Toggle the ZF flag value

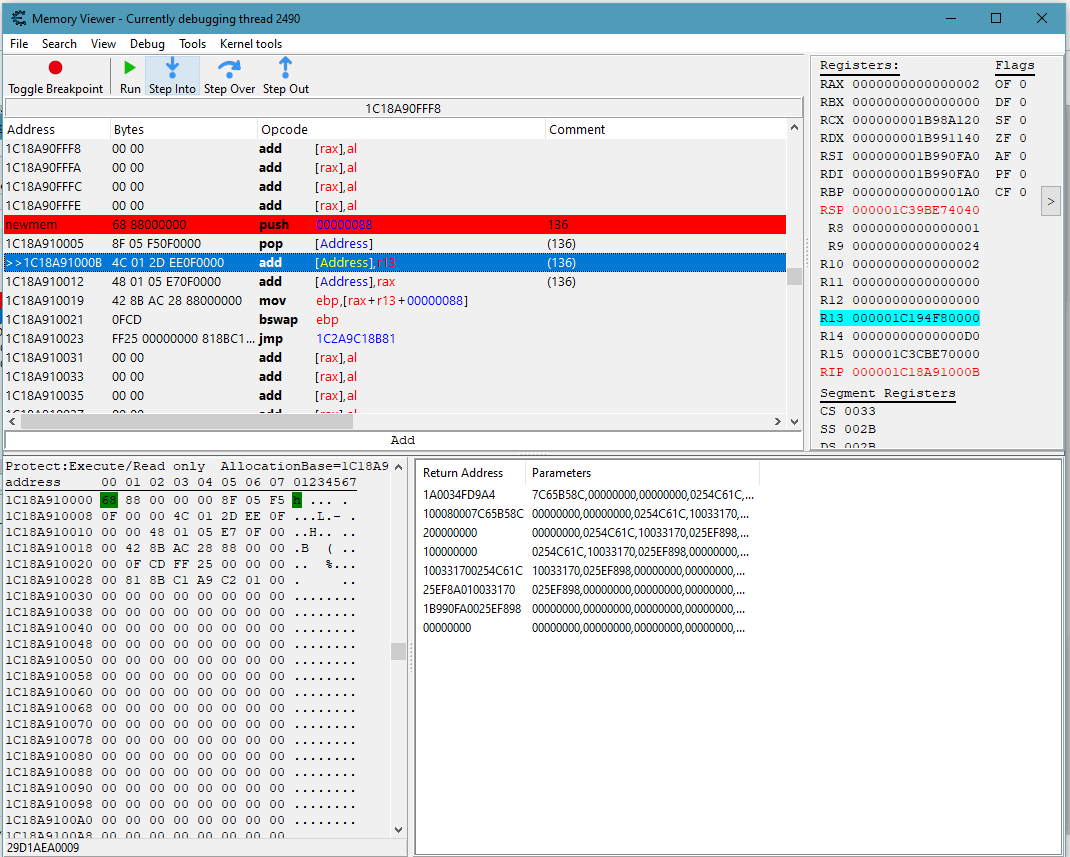(x=1022, y=138)
